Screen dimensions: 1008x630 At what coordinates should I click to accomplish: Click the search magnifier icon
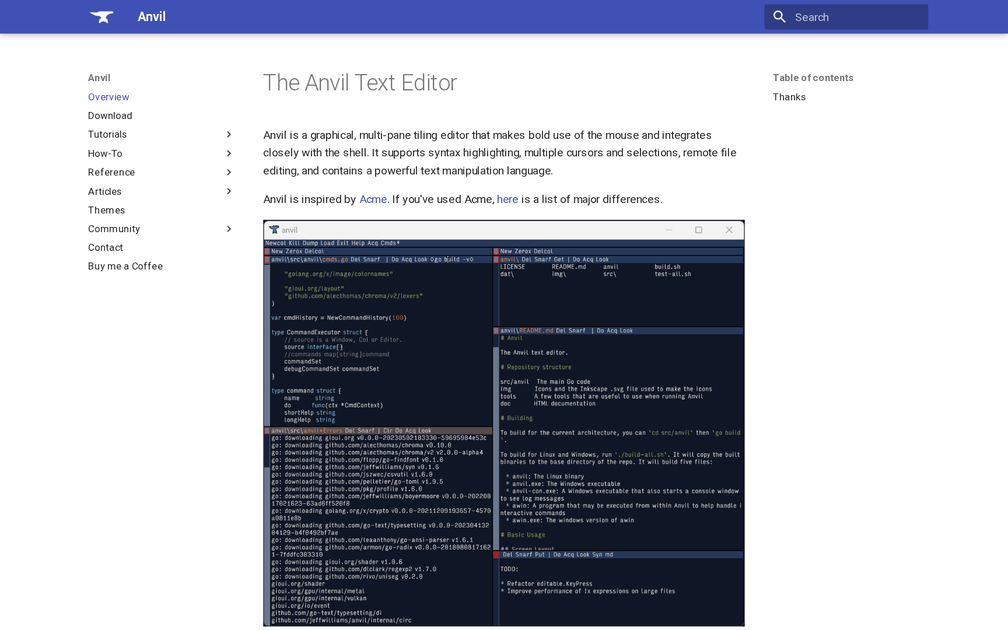point(779,17)
